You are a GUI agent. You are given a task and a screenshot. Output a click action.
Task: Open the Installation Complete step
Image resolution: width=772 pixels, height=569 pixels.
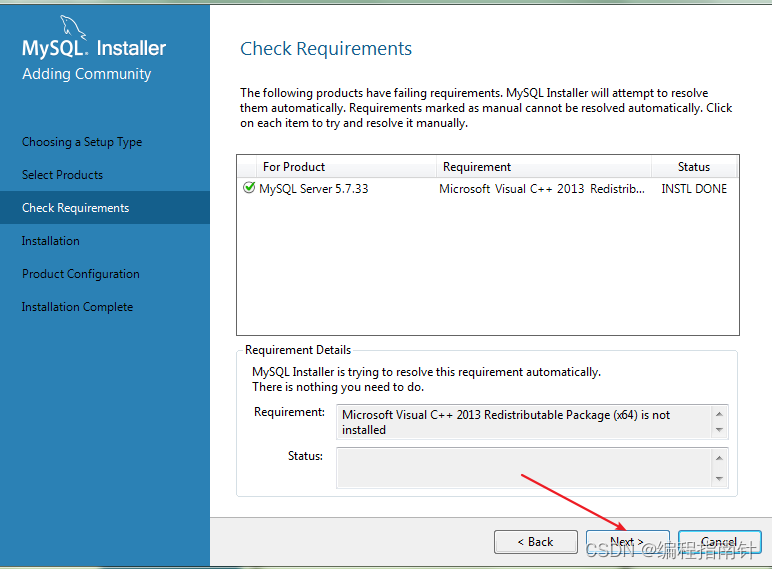pos(77,307)
